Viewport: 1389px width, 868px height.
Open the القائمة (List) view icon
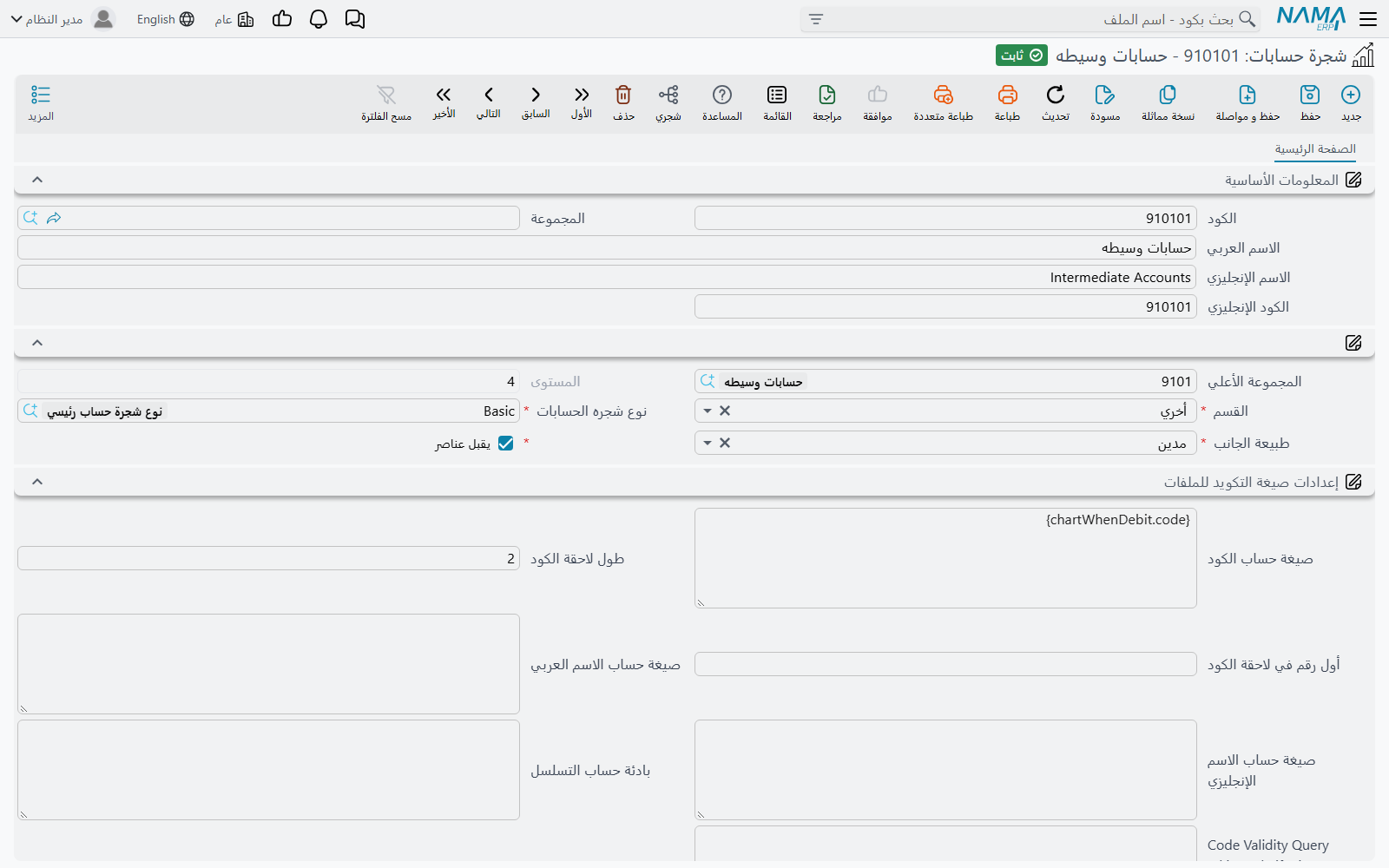(x=777, y=95)
